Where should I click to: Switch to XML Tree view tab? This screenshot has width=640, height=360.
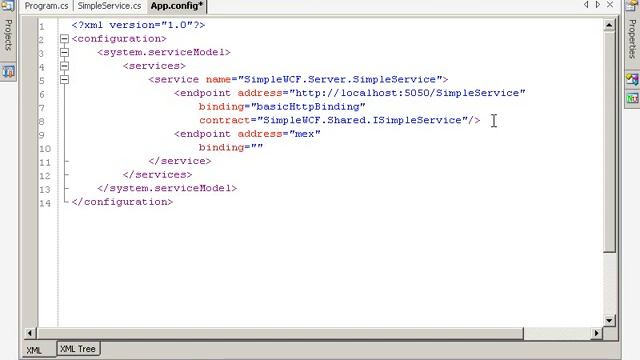pyautogui.click(x=78, y=349)
